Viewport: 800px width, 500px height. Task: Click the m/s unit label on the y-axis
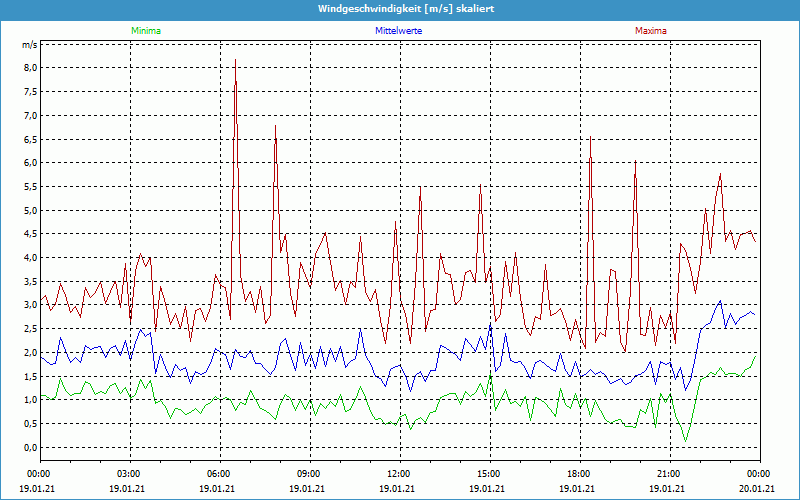click(x=30, y=46)
